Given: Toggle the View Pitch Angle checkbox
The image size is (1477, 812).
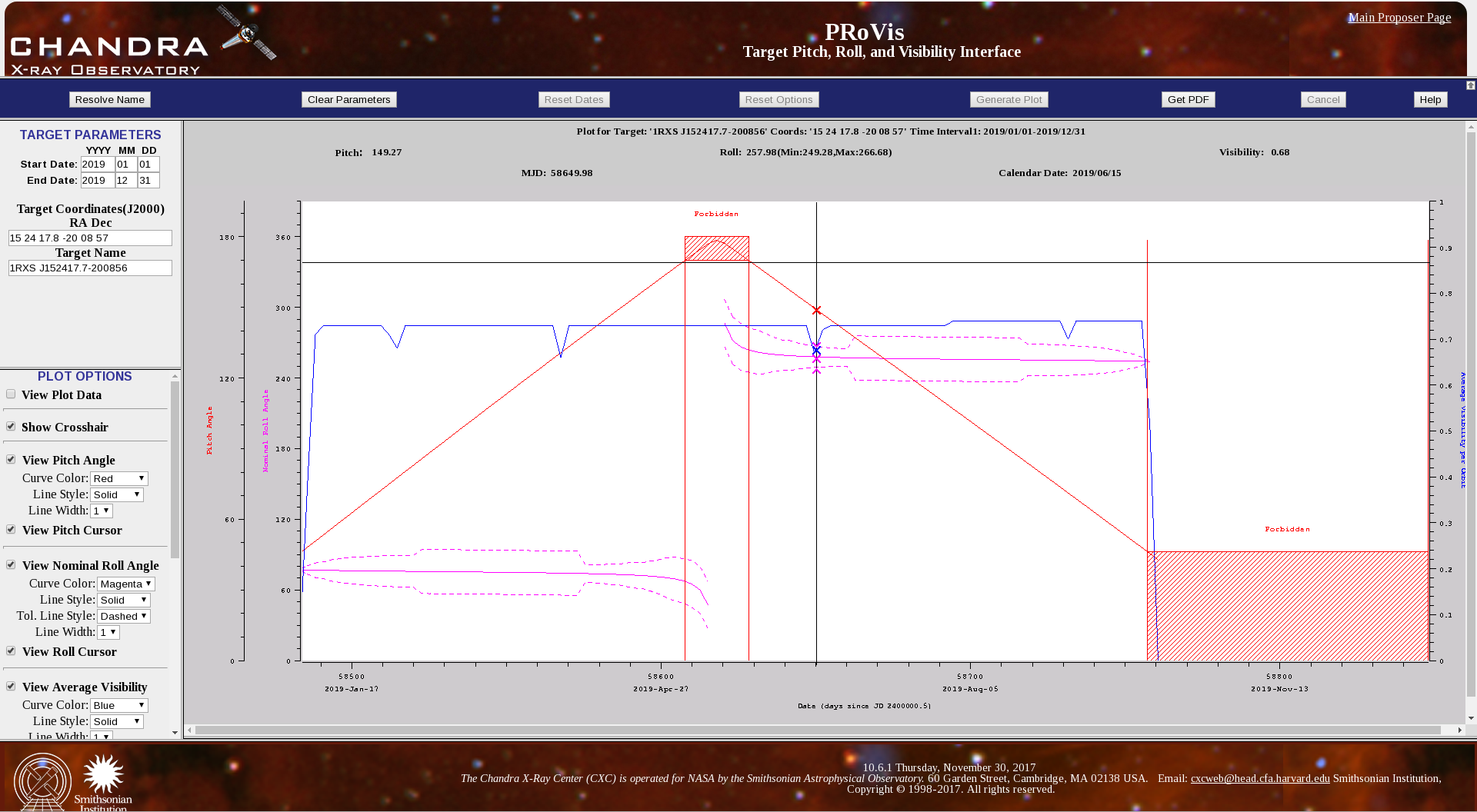Looking at the screenshot, I should (x=11, y=460).
